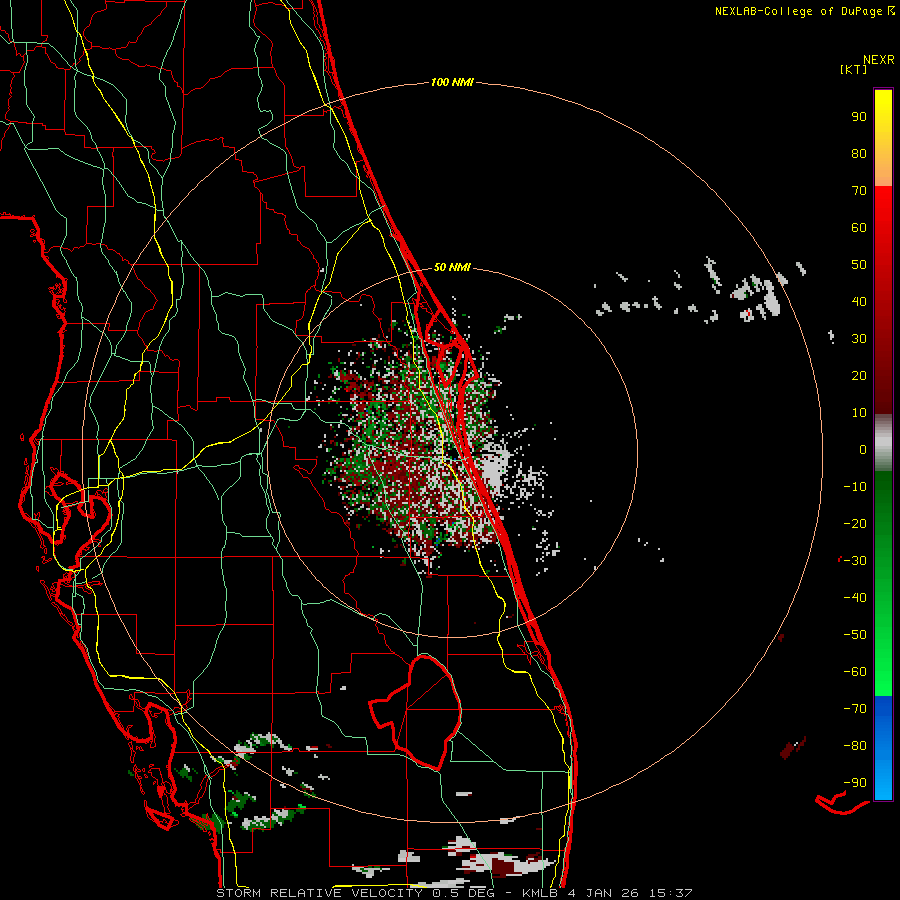
Task: Click the 100 NMI range ring label
Action: click(x=452, y=82)
